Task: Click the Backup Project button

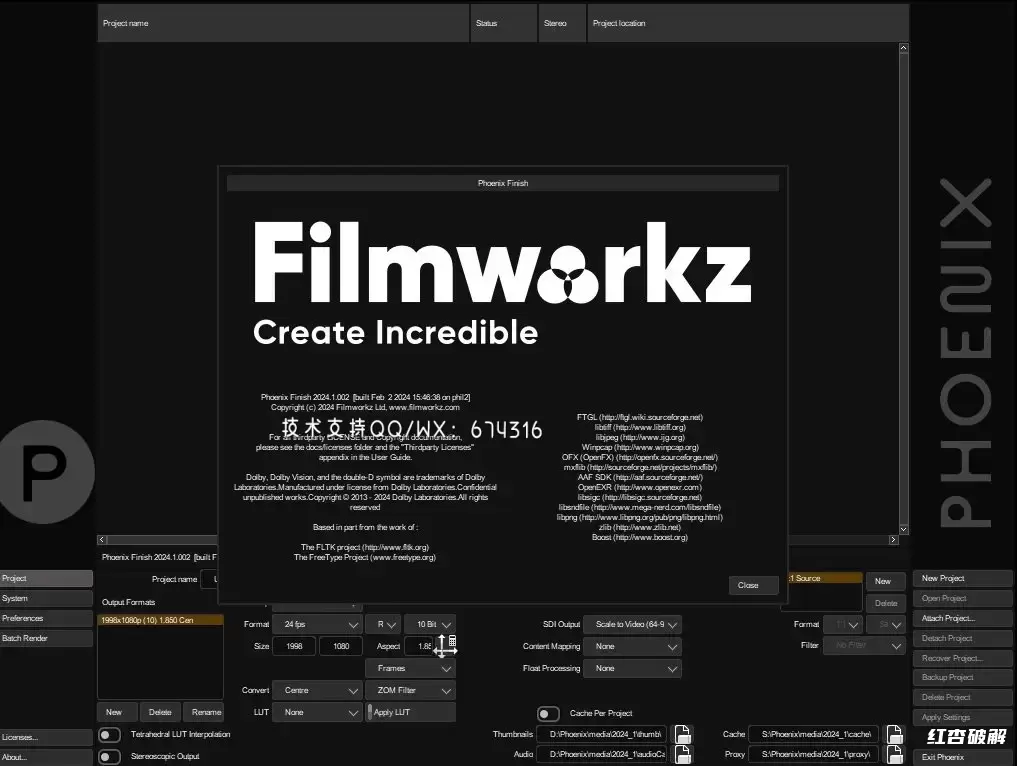Action: coord(963,678)
